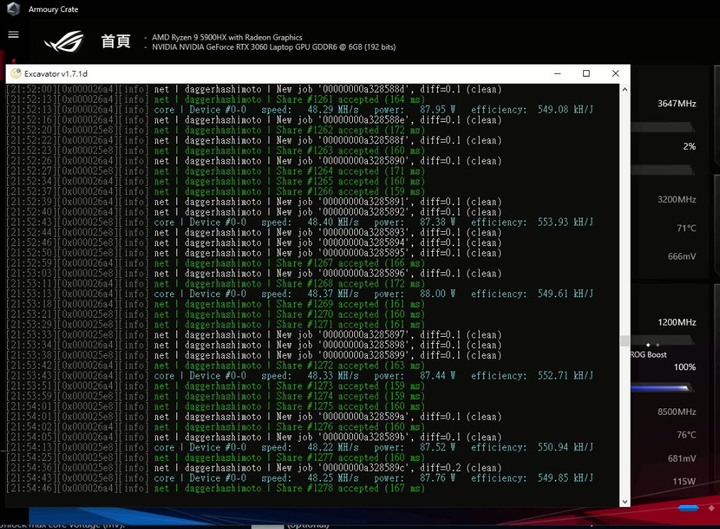Click the scrollbar up arrow in Excavator
The height and width of the screenshot is (529, 720).
click(x=624, y=90)
